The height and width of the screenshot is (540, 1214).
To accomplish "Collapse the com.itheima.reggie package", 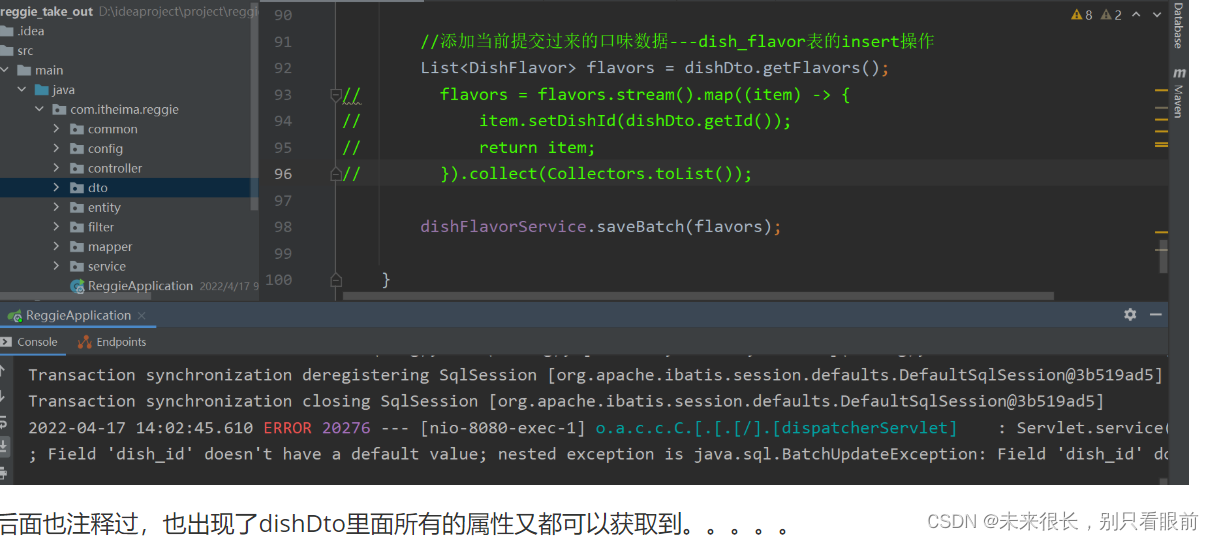I will point(39,109).
